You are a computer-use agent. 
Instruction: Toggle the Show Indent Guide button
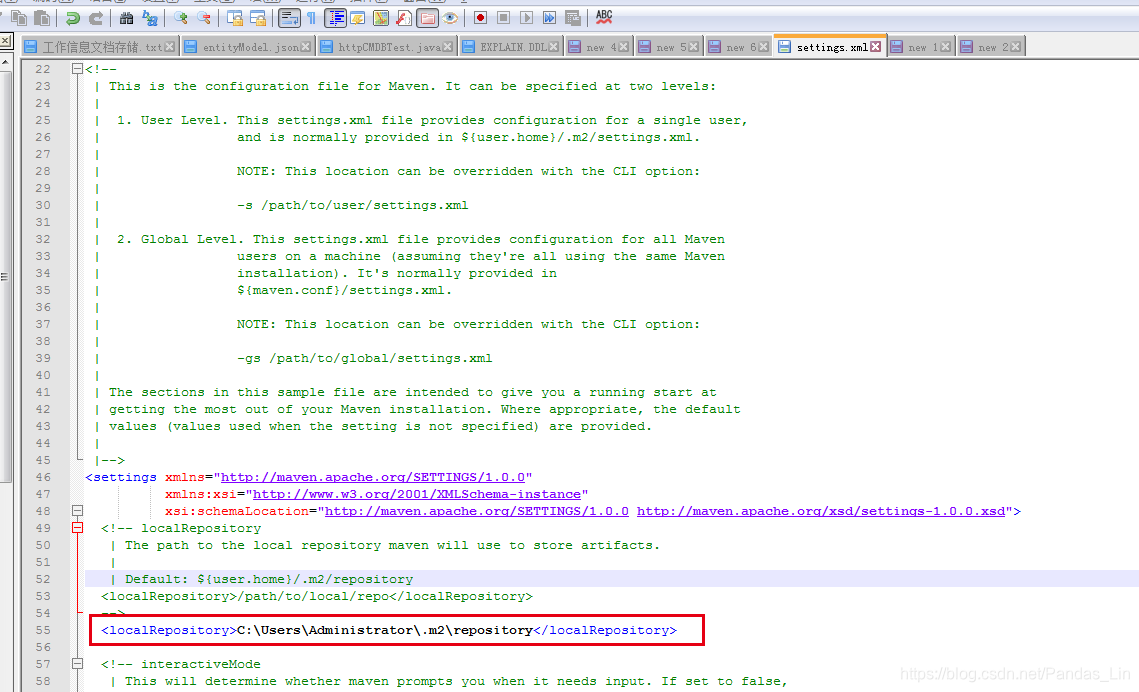click(x=336, y=18)
